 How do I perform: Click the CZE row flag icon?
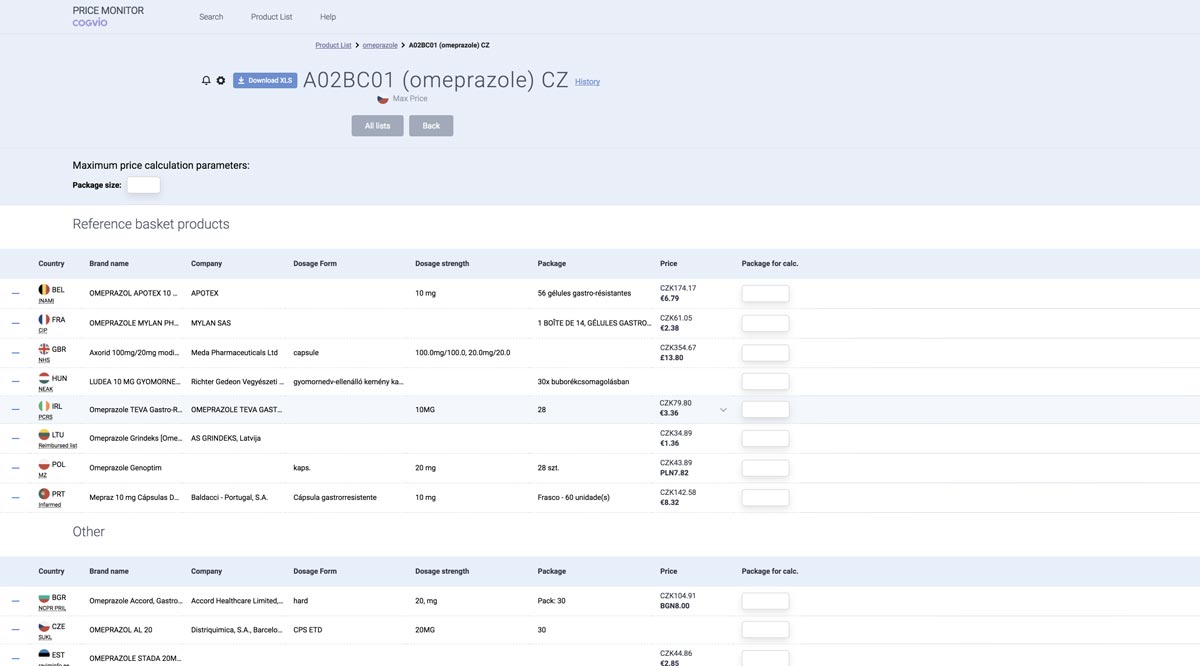coord(44,627)
